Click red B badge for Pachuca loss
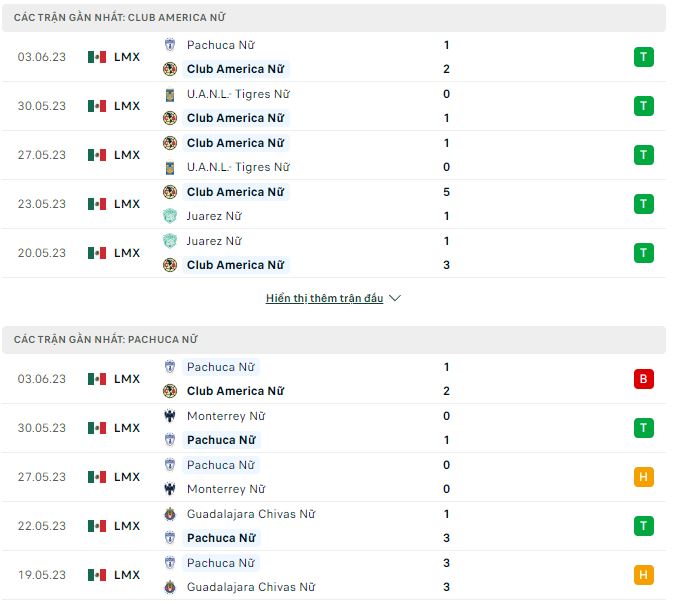This screenshot has height=604, width=673. (644, 379)
